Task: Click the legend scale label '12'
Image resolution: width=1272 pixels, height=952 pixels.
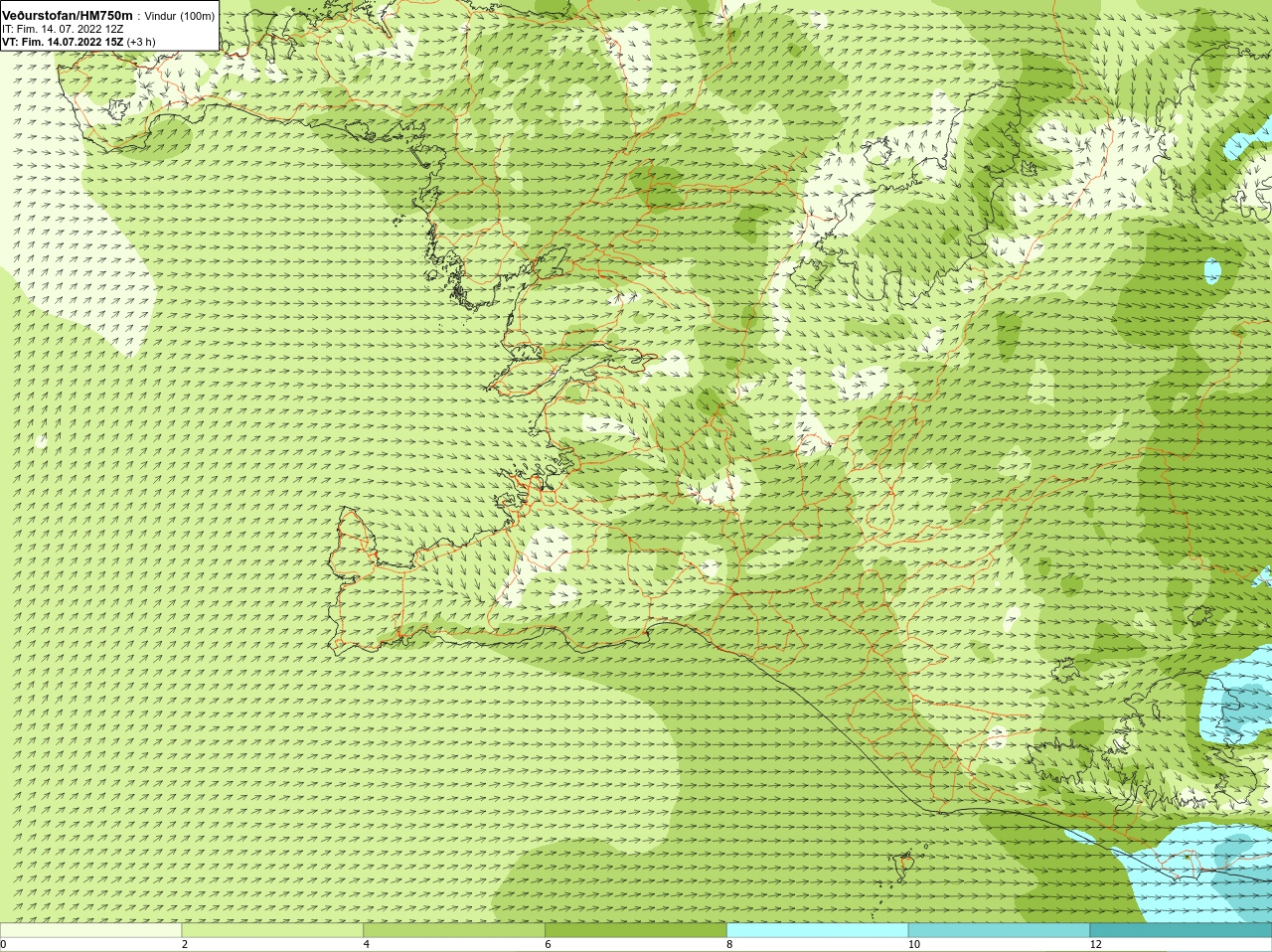Action: tap(1095, 944)
